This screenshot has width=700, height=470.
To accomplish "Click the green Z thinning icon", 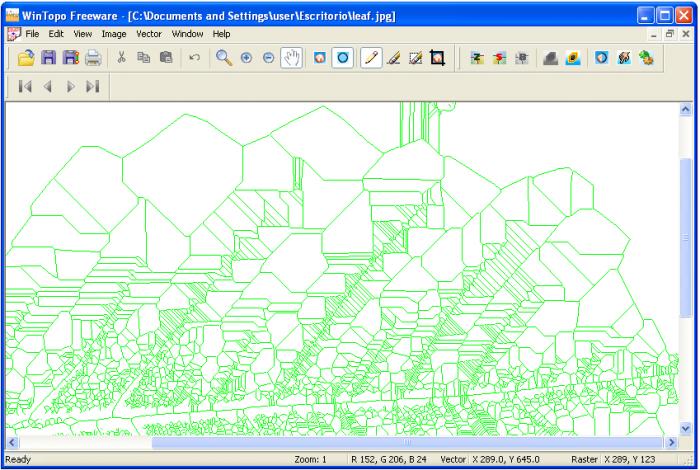I will click(477, 58).
